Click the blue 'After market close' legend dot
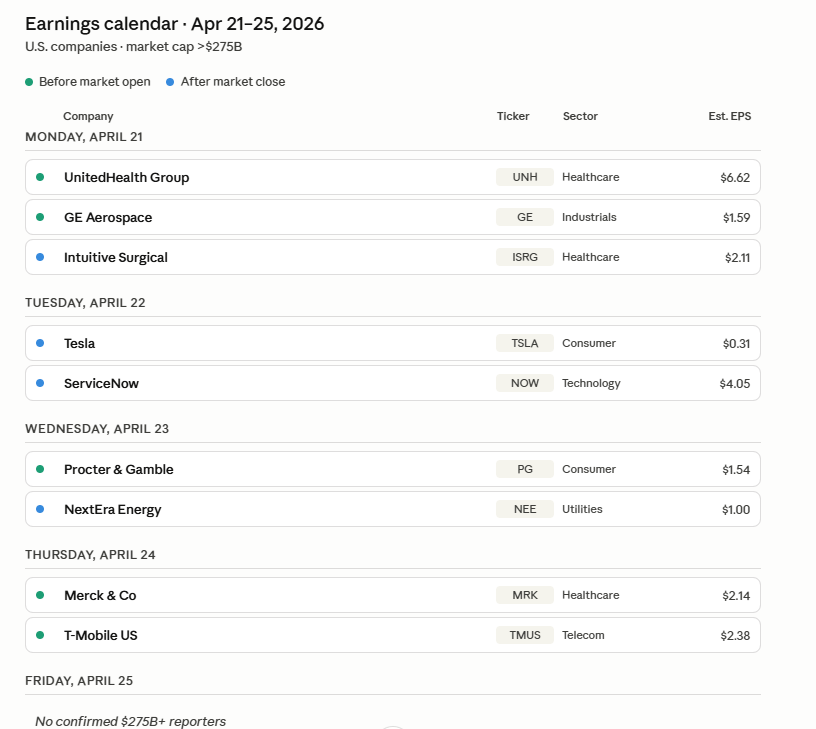The image size is (816, 729). 170,82
